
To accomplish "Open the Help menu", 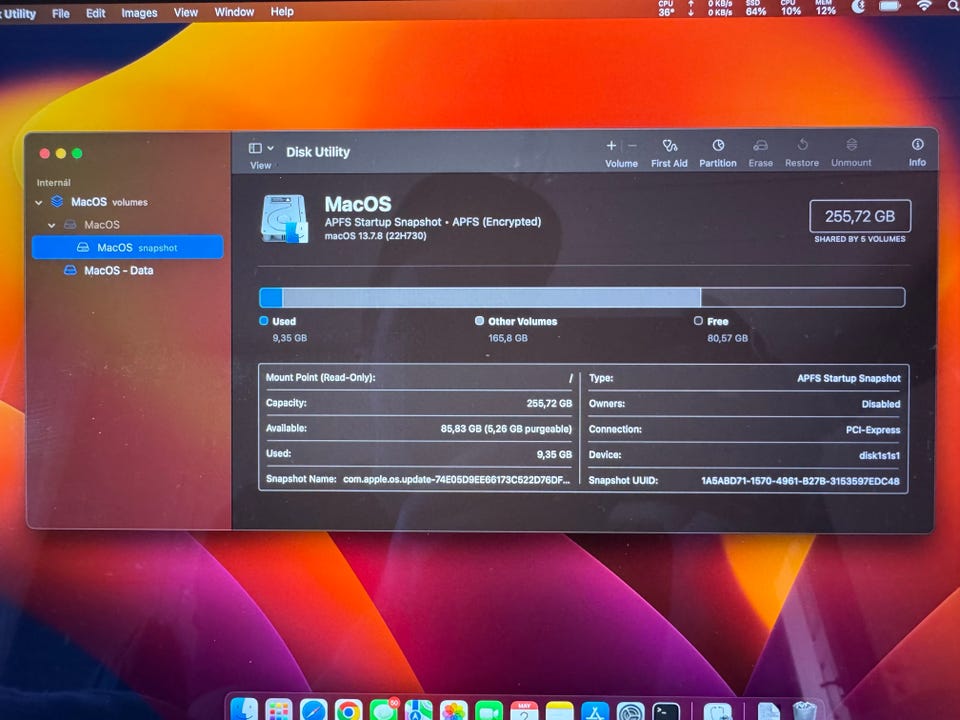I will coord(282,11).
